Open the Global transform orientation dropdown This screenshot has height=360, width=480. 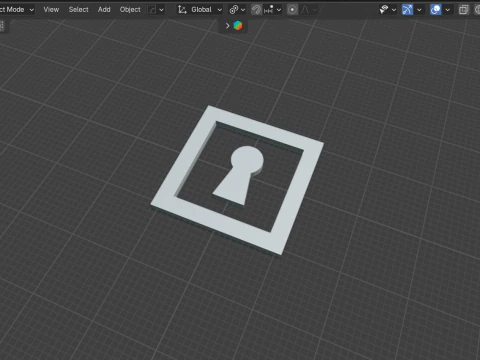click(200, 10)
